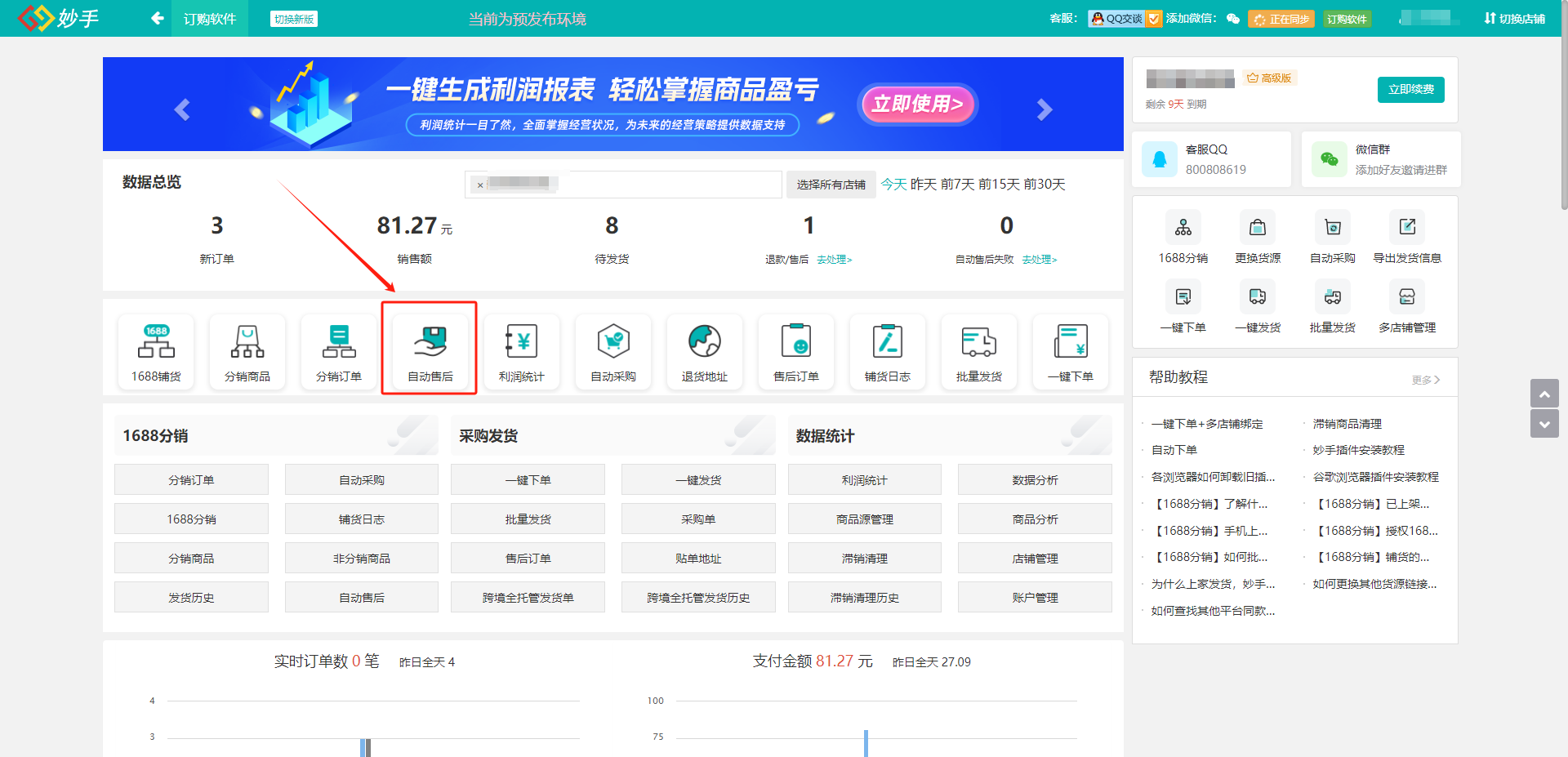This screenshot has height=757, width=1568.
Task: Click the 妙手 logo in the header
Action: tap(58, 18)
